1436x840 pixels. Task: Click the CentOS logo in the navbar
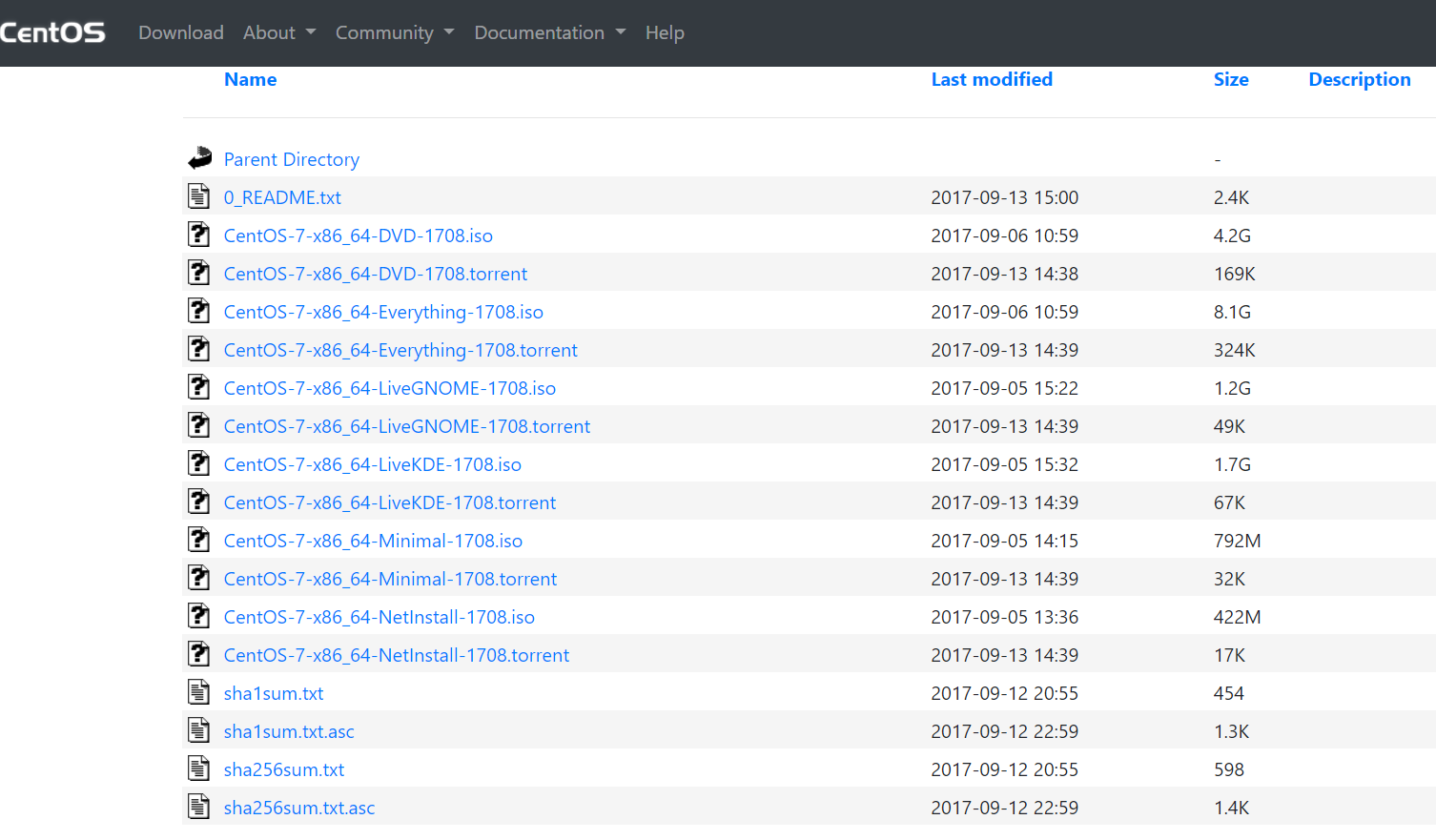point(52,32)
